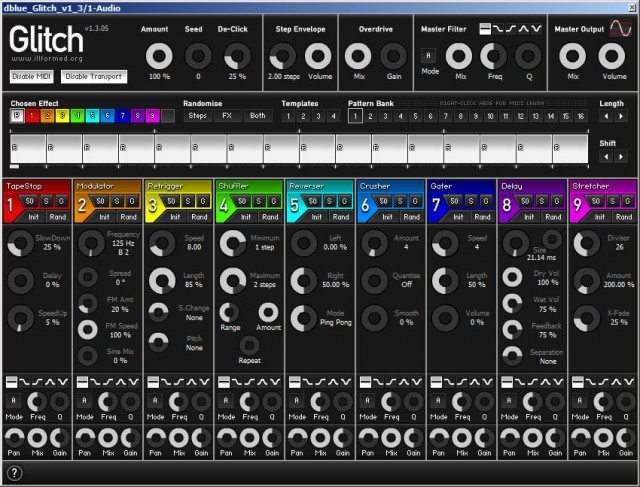Viewport: 640px width, 487px height.
Task: Select the notch filter shape in Master Filter
Action: [x=536, y=29]
